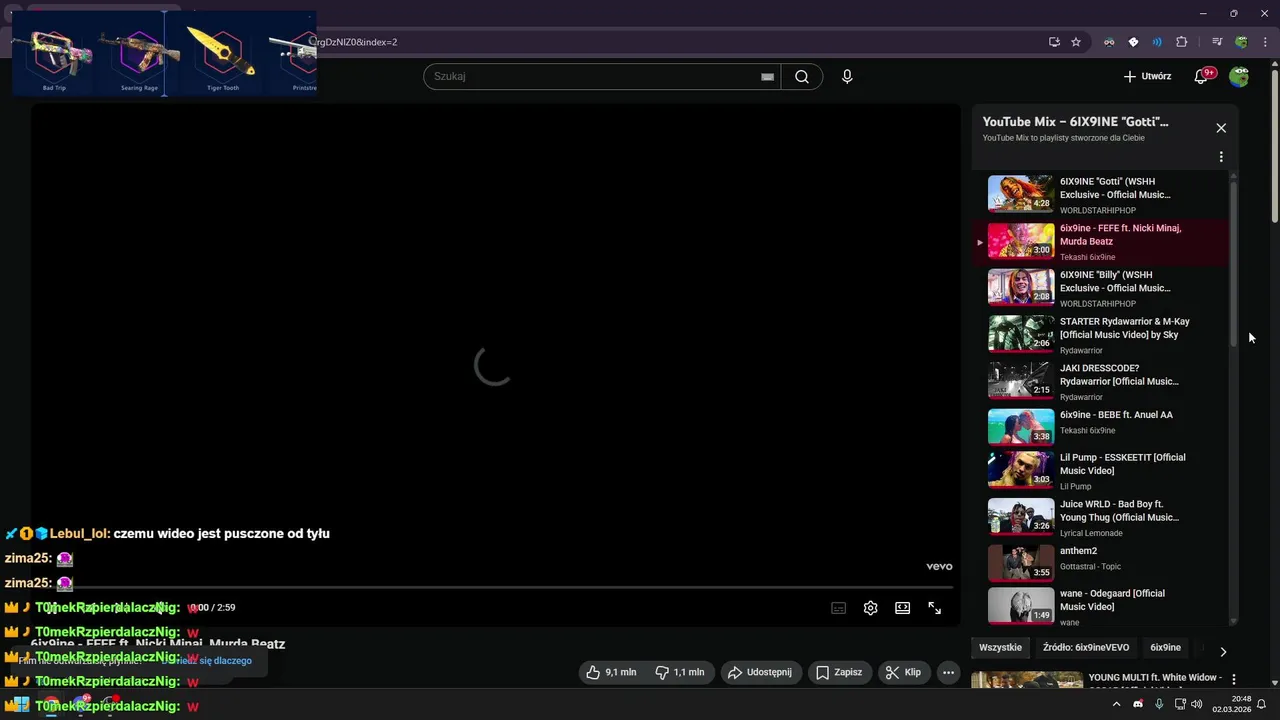Screen dimensions: 1280x720
Task: Open JAKI DRESSCODE? Rydawarrior video
Action: click(1101, 382)
